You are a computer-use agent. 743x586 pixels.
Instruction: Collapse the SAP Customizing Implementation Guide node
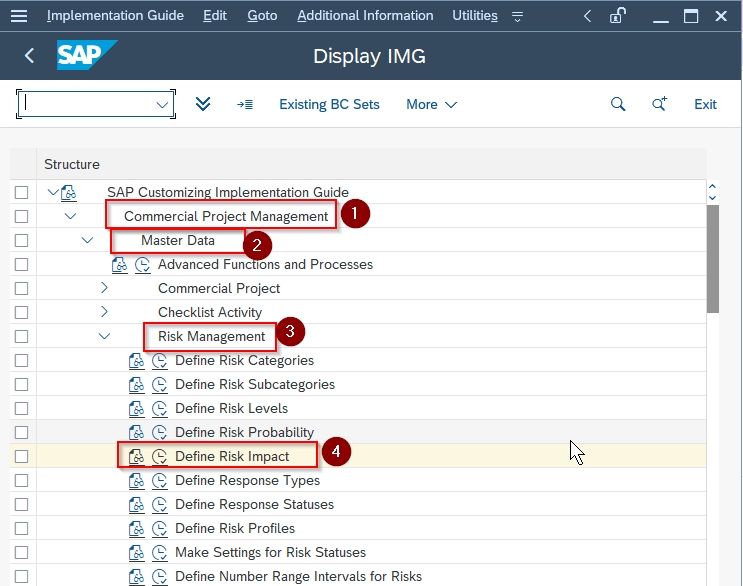click(x=53, y=192)
